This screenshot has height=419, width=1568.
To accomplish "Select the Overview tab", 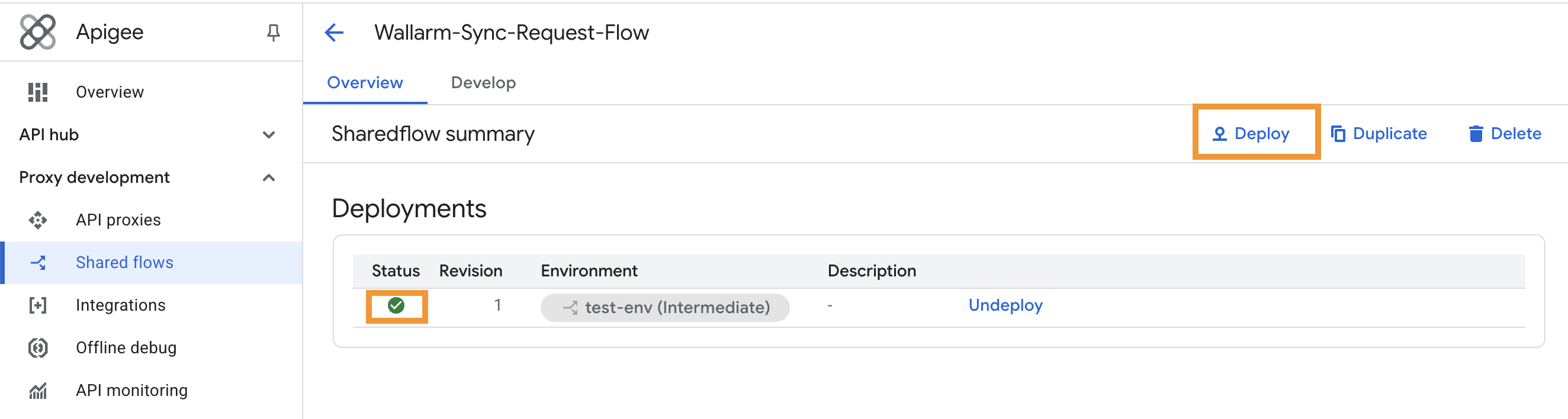I will (365, 82).
